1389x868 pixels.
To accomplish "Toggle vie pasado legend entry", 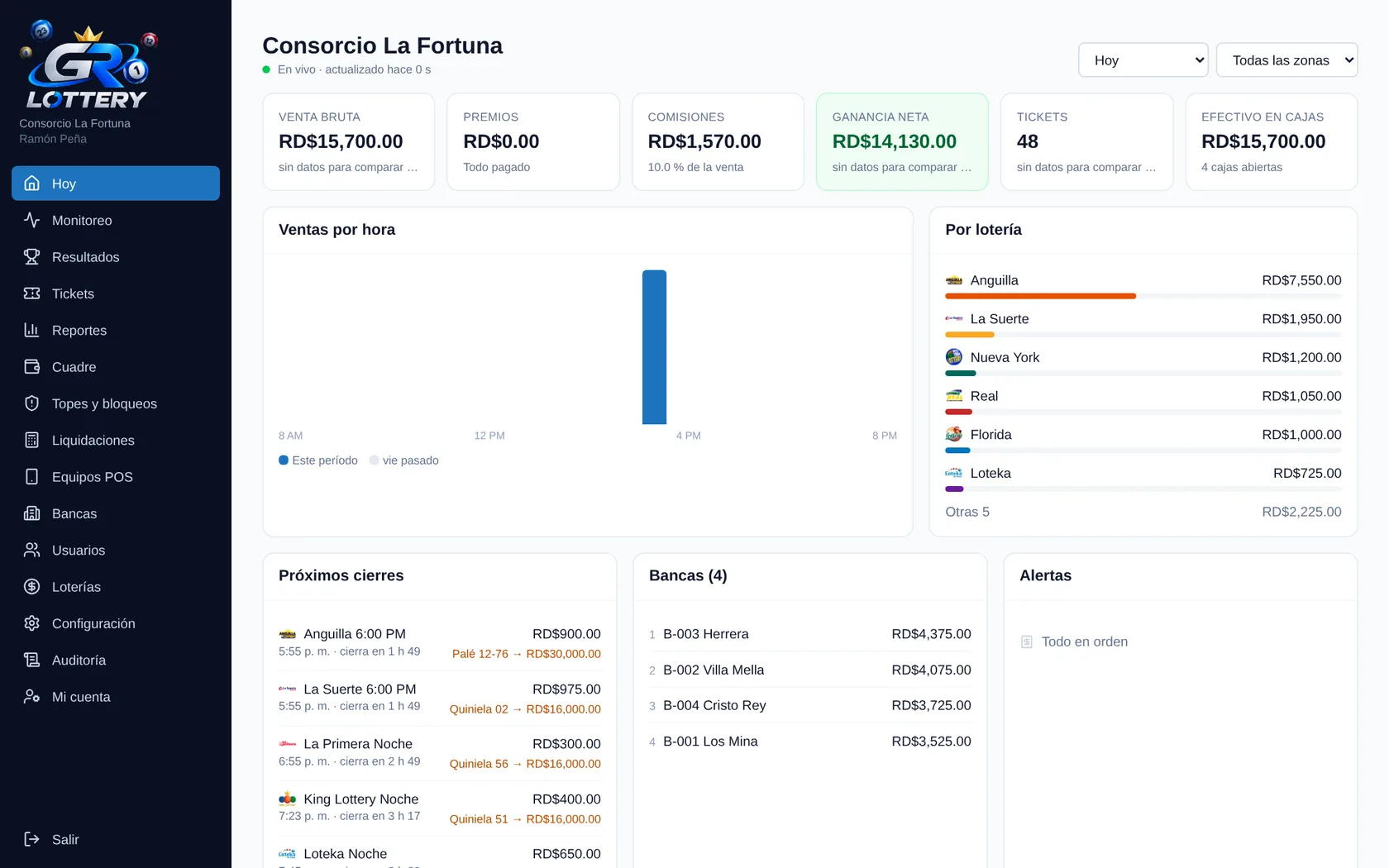I will [x=404, y=460].
